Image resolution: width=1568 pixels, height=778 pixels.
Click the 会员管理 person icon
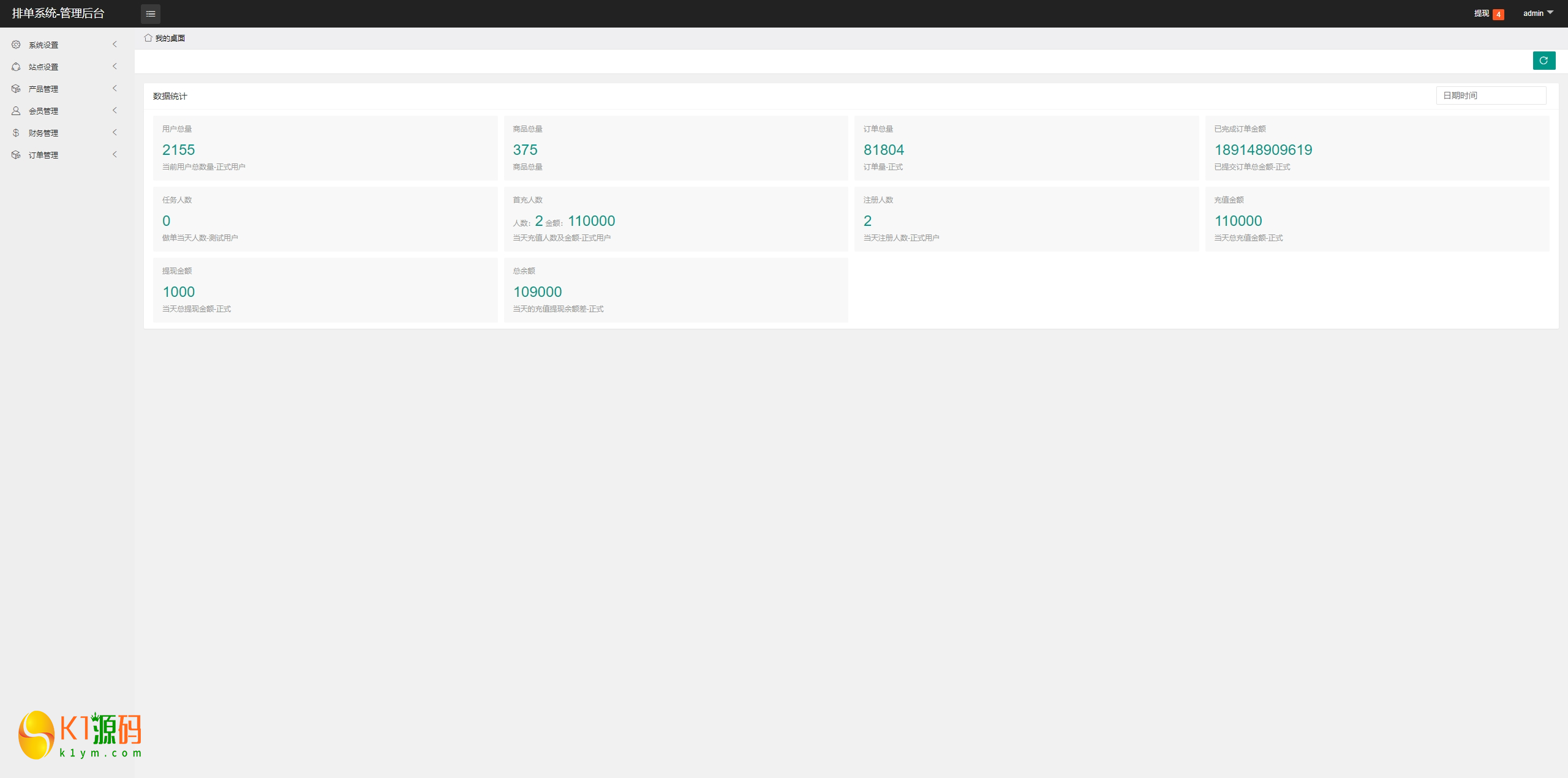pos(16,111)
